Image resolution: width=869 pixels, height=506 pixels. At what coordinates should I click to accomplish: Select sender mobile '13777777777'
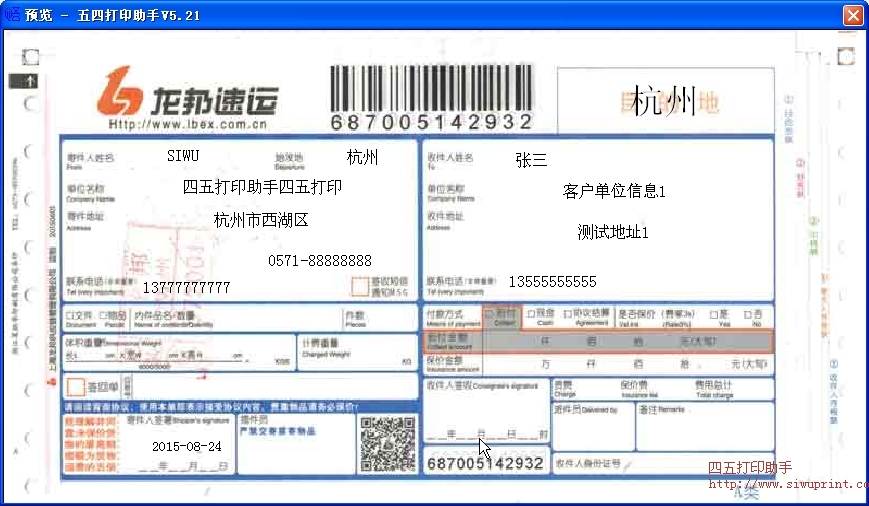click(x=186, y=288)
